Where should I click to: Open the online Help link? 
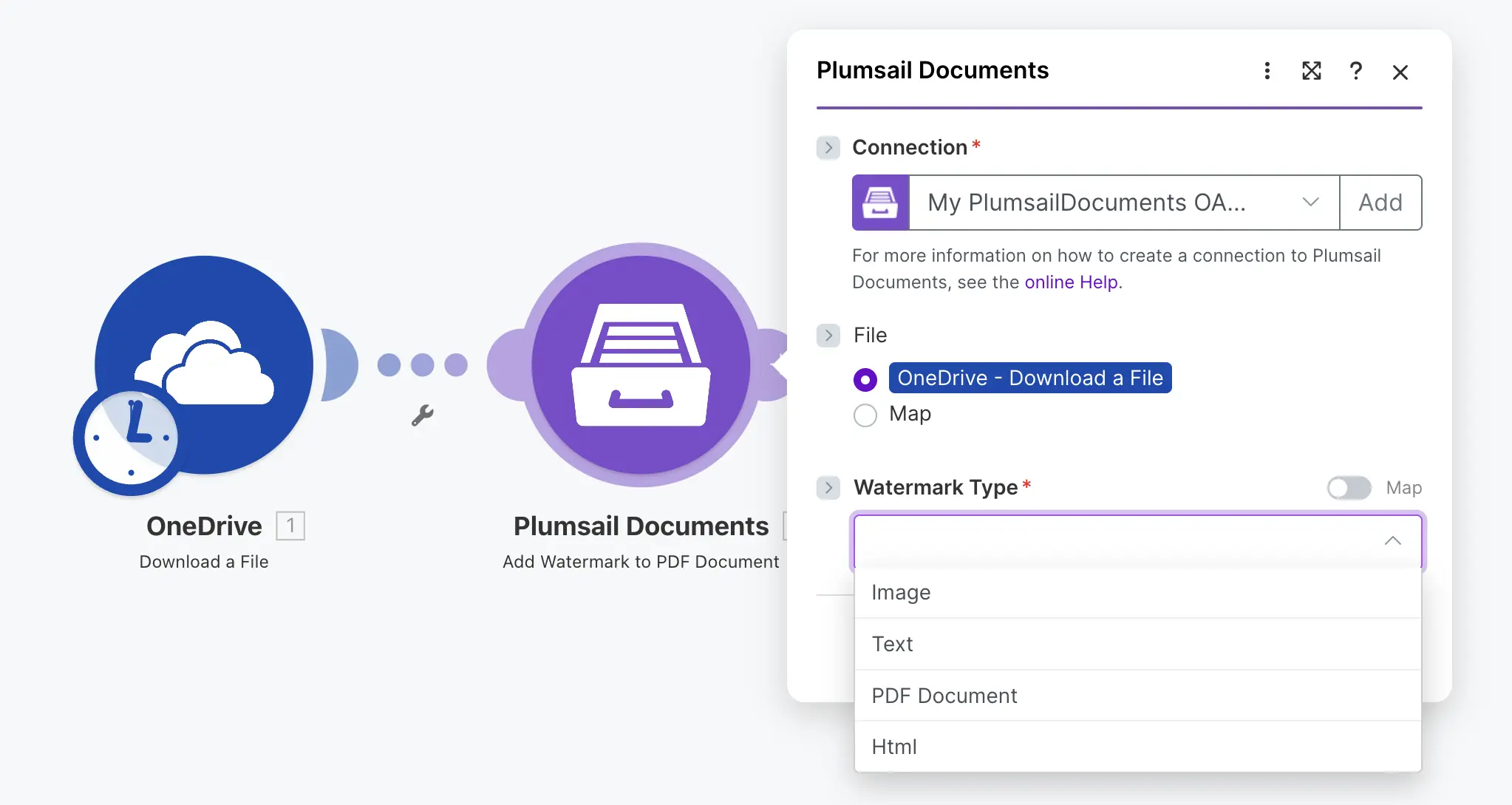(1071, 282)
